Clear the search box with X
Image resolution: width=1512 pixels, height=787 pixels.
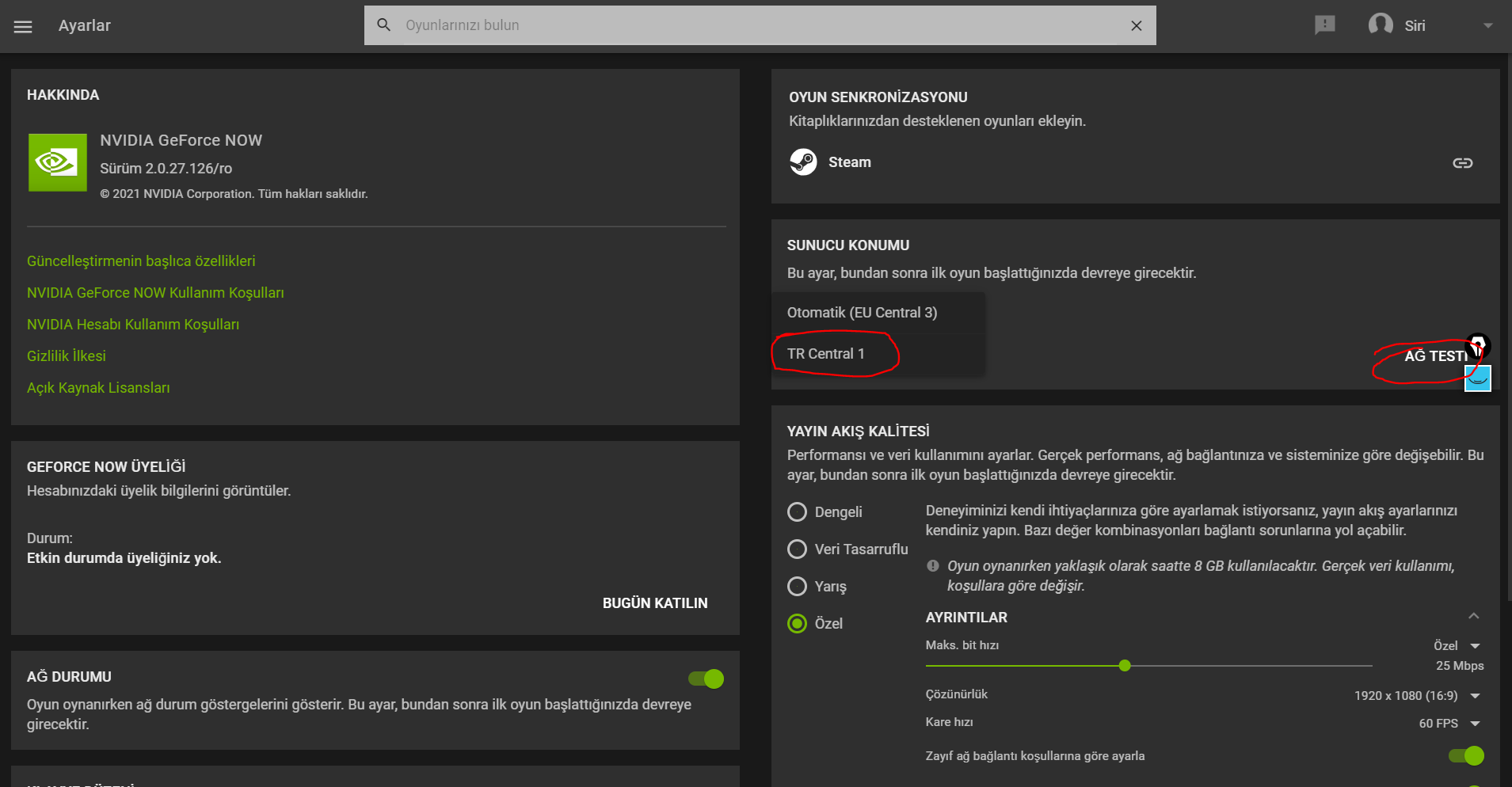pyautogui.click(x=1136, y=25)
